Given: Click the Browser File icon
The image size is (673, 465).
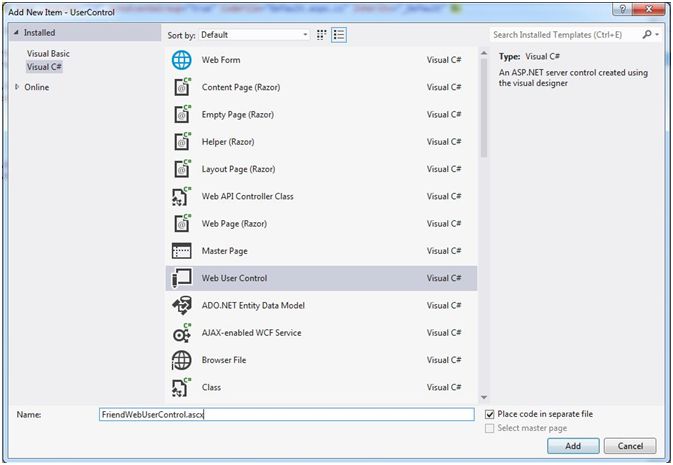Looking at the screenshot, I should click(181, 360).
